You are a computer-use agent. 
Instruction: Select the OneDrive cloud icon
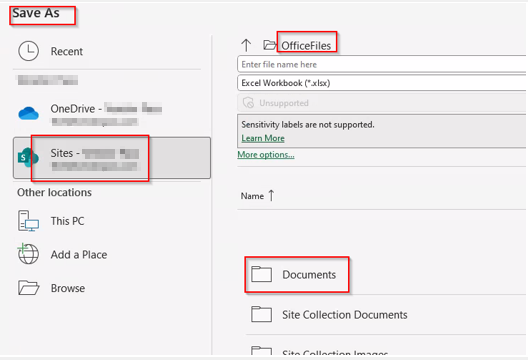29,113
